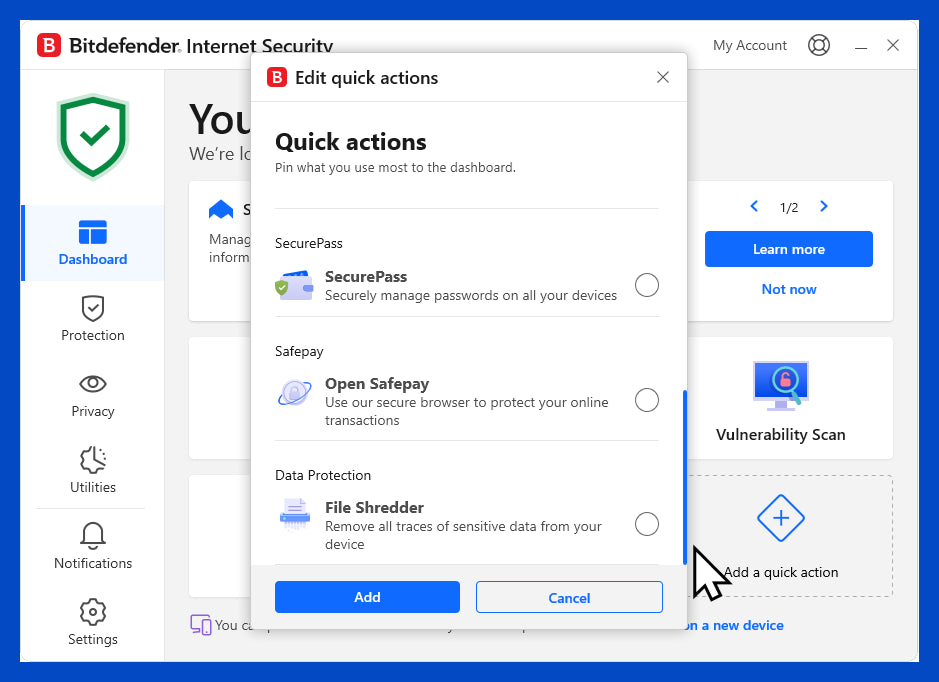939x682 pixels.
Task: Select the SecurePass radio button
Action: click(x=647, y=285)
